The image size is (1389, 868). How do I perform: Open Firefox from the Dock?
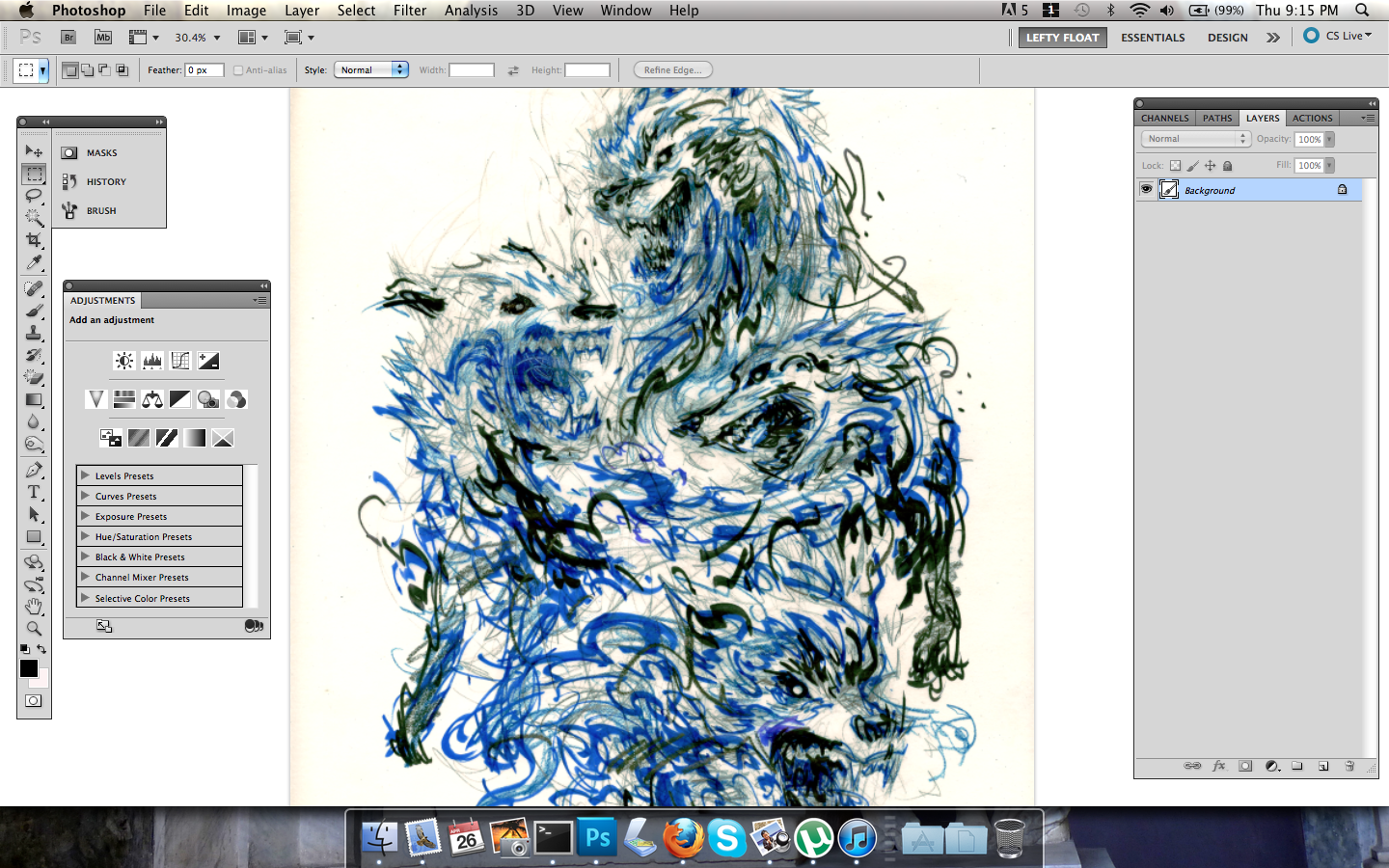[x=683, y=837]
